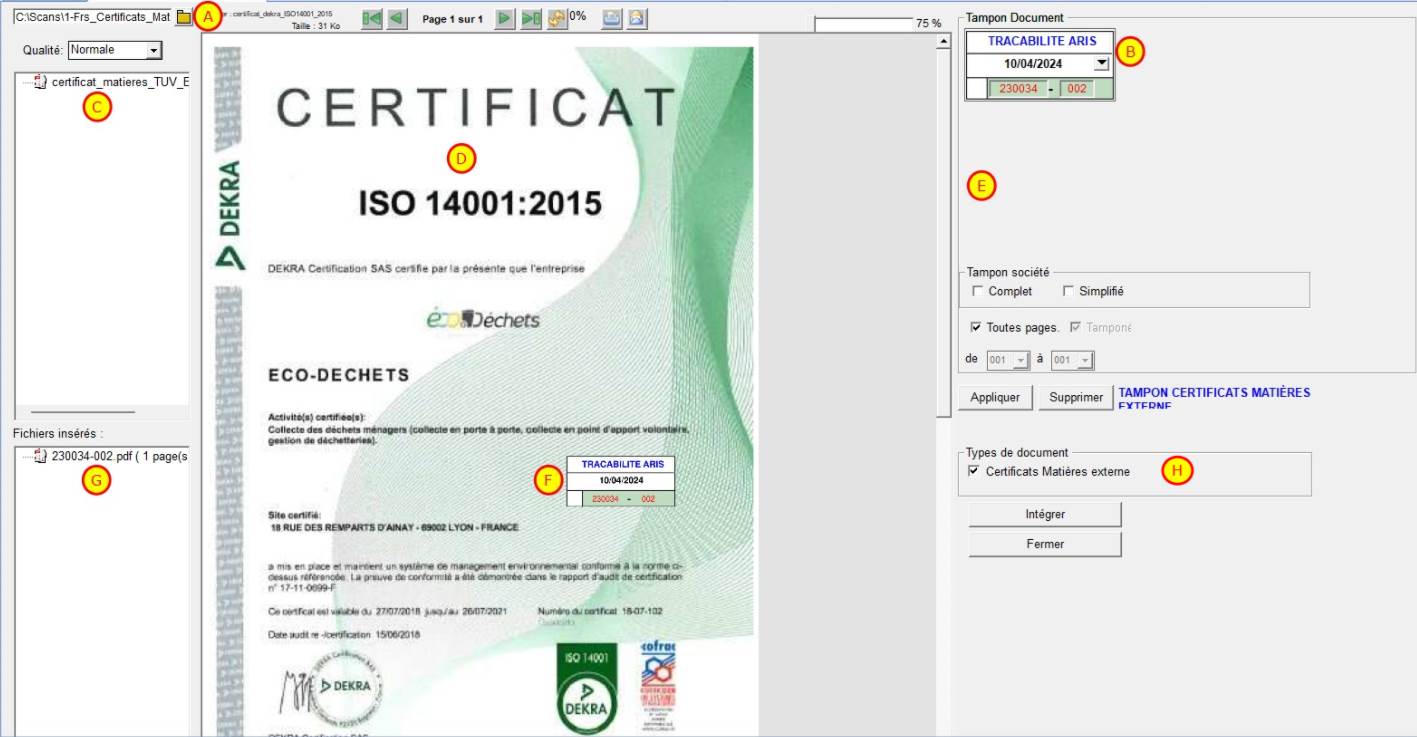1417x737 pixels.
Task: Click the preview scrollbar up arrow
Action: point(942,42)
